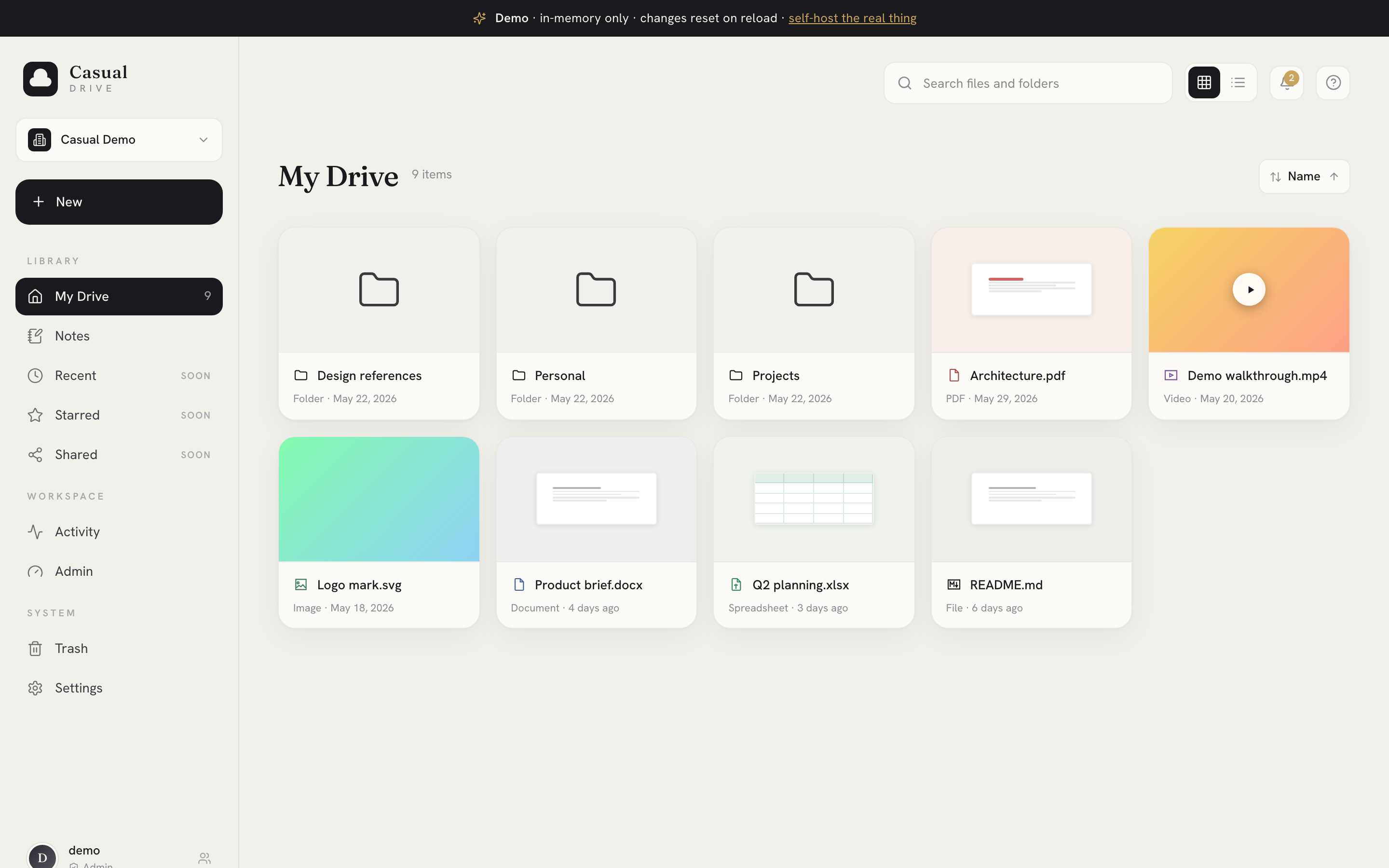Screen dimensions: 1389x868
Task: Play Demo walkthrough.mp4 video
Action: 1249,290
